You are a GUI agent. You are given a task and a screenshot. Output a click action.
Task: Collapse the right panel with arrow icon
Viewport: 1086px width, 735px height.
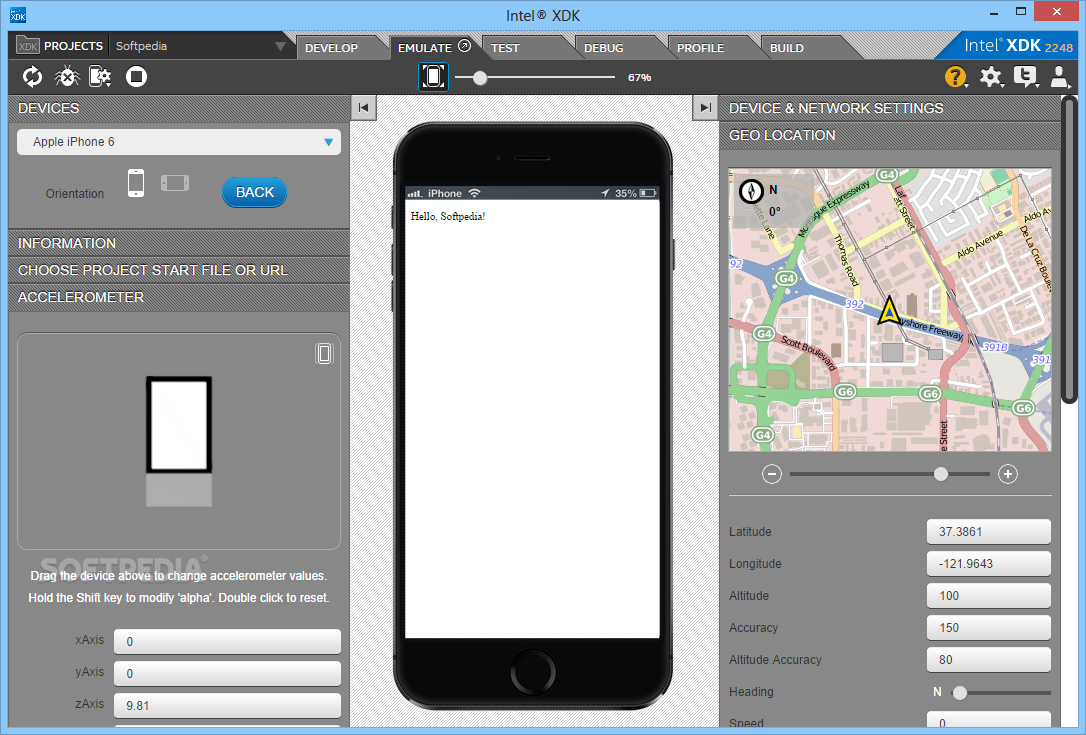tap(705, 107)
